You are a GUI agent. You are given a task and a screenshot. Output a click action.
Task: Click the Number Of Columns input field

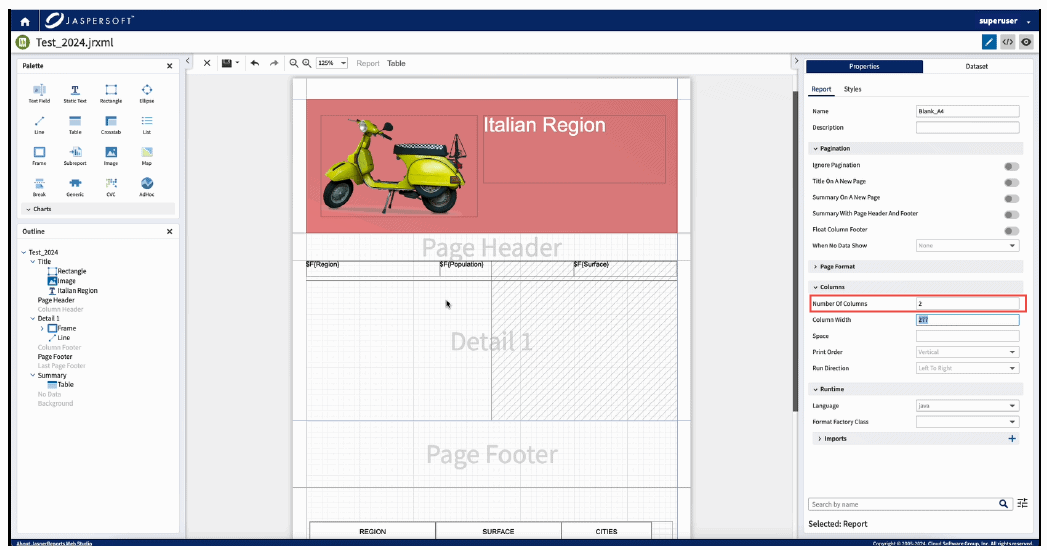click(x=967, y=304)
